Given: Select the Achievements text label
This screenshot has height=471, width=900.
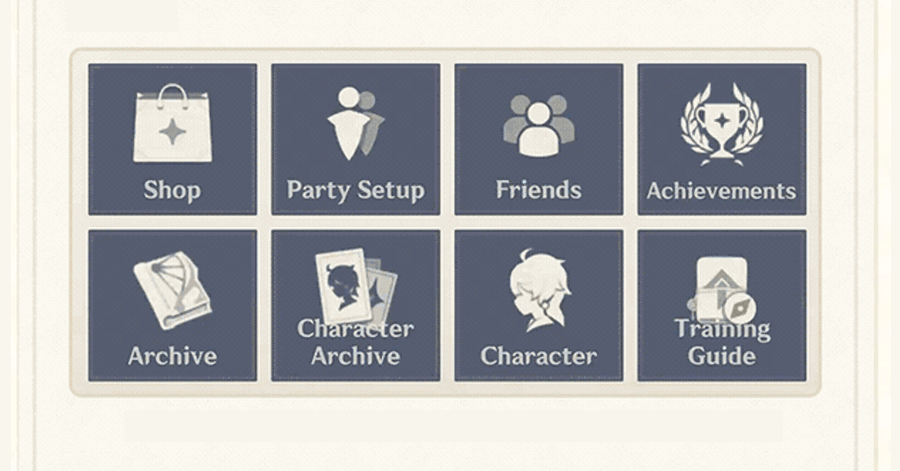Looking at the screenshot, I should click(x=721, y=190).
